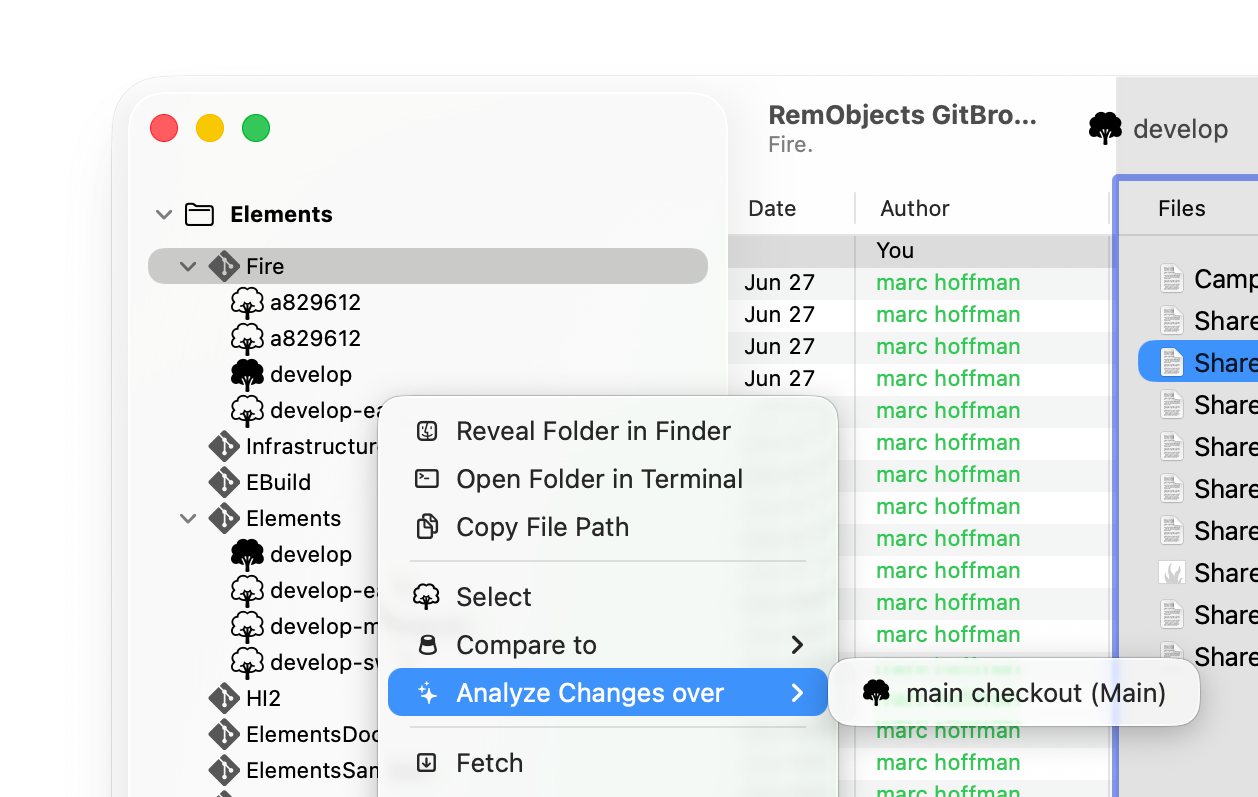Select the Elements repository label
Viewport: 1258px width, 797px height.
point(293,518)
